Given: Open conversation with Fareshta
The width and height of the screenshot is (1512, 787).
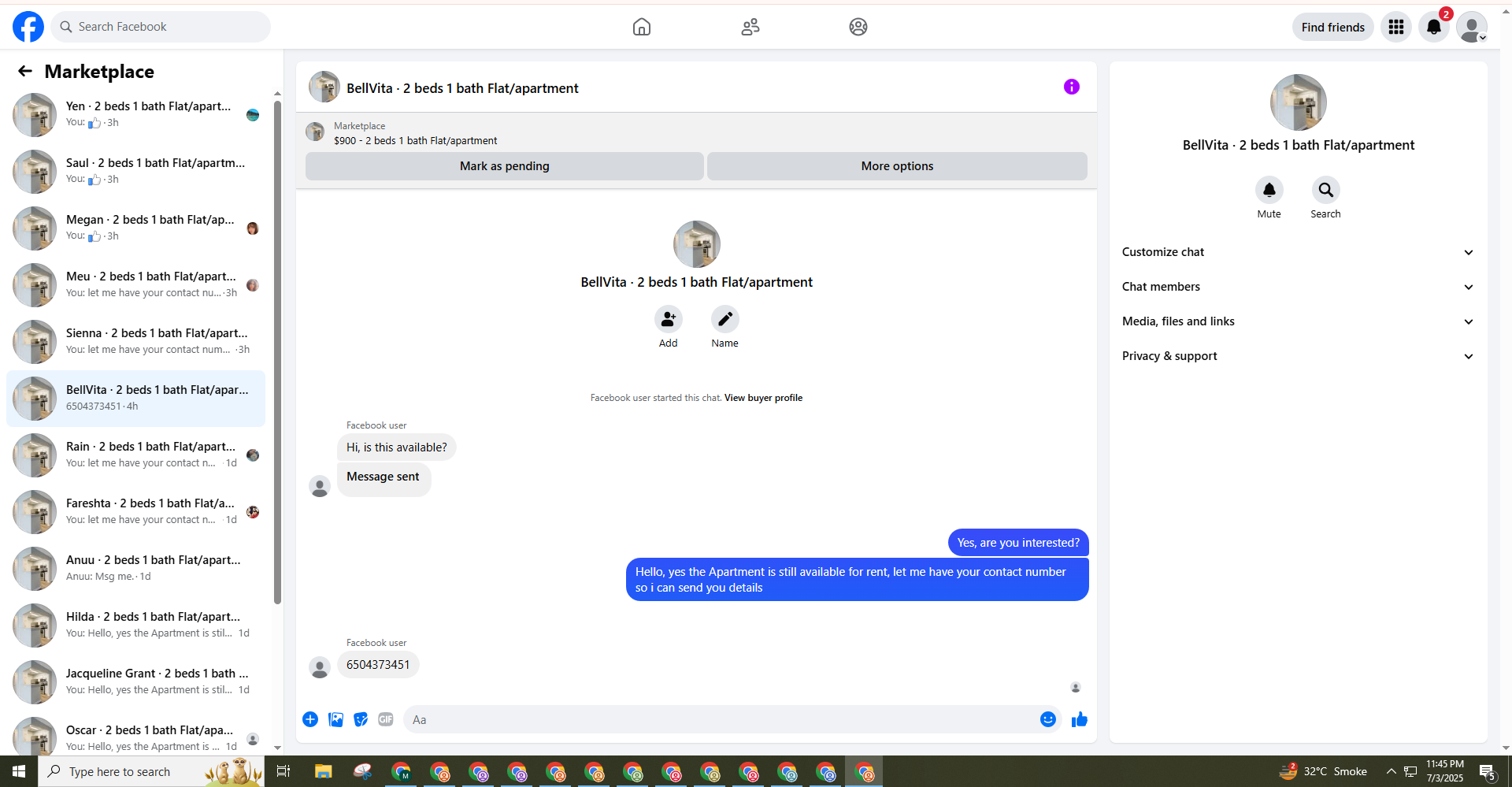Looking at the screenshot, I should (x=135, y=512).
